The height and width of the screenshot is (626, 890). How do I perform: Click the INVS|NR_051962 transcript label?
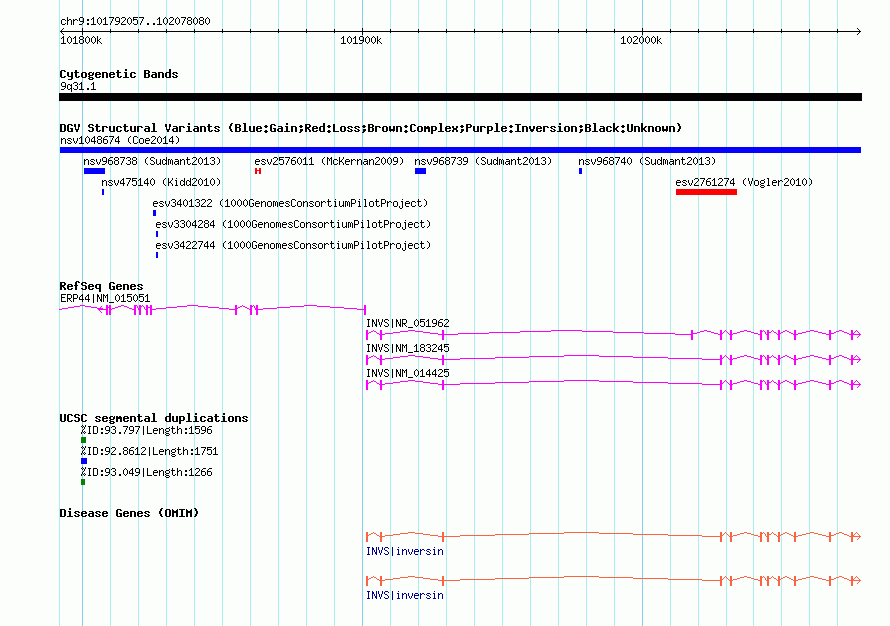point(408,323)
